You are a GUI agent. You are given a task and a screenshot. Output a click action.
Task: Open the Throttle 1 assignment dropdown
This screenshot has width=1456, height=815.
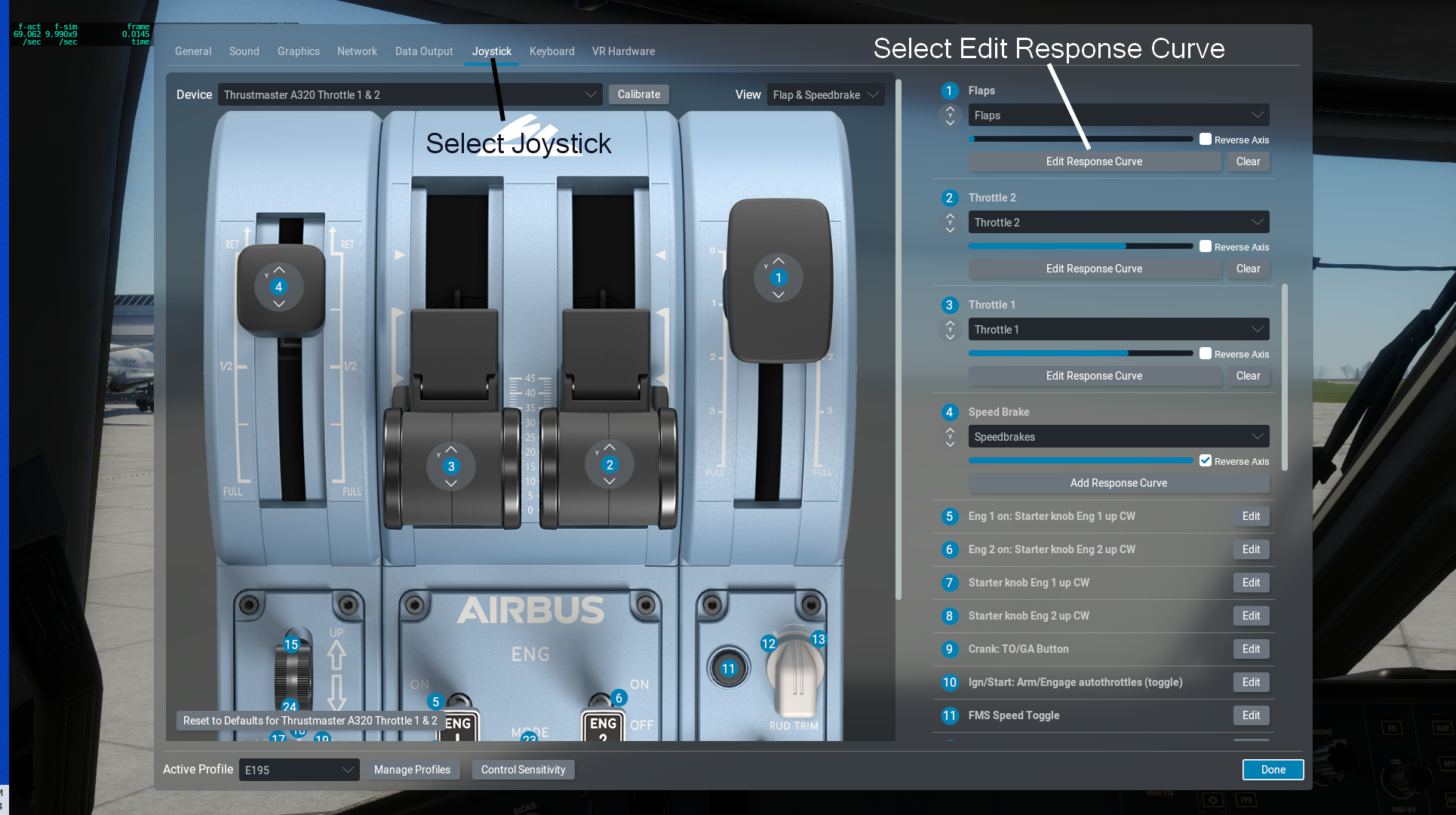click(1118, 329)
